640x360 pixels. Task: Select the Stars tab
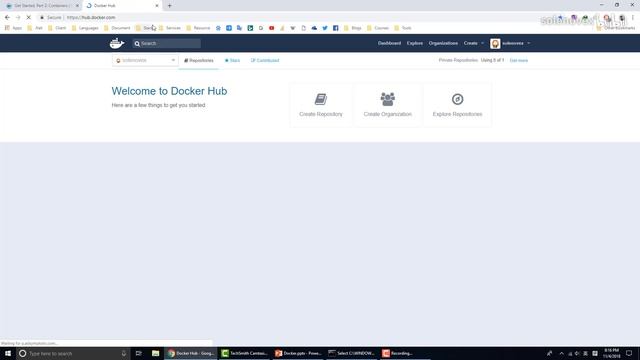[233, 60]
